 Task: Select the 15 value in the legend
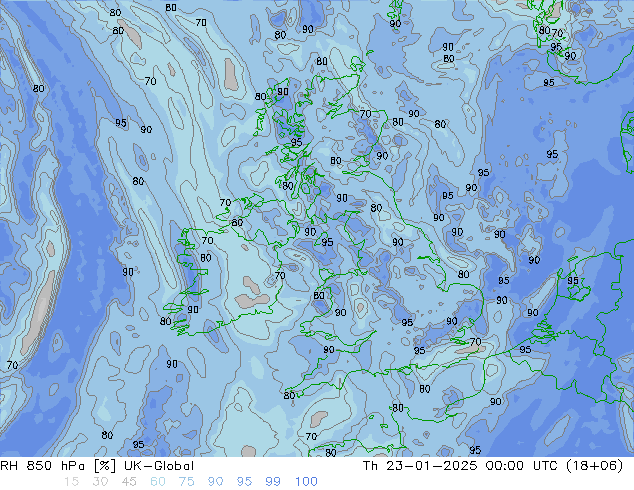72,482
